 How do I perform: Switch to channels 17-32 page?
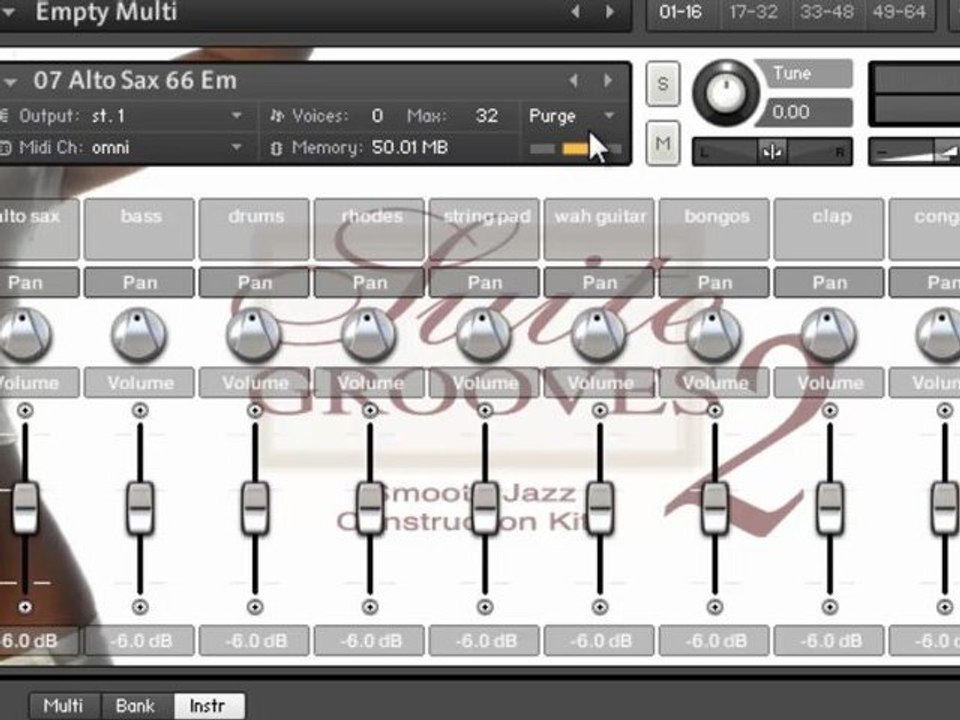coord(754,12)
